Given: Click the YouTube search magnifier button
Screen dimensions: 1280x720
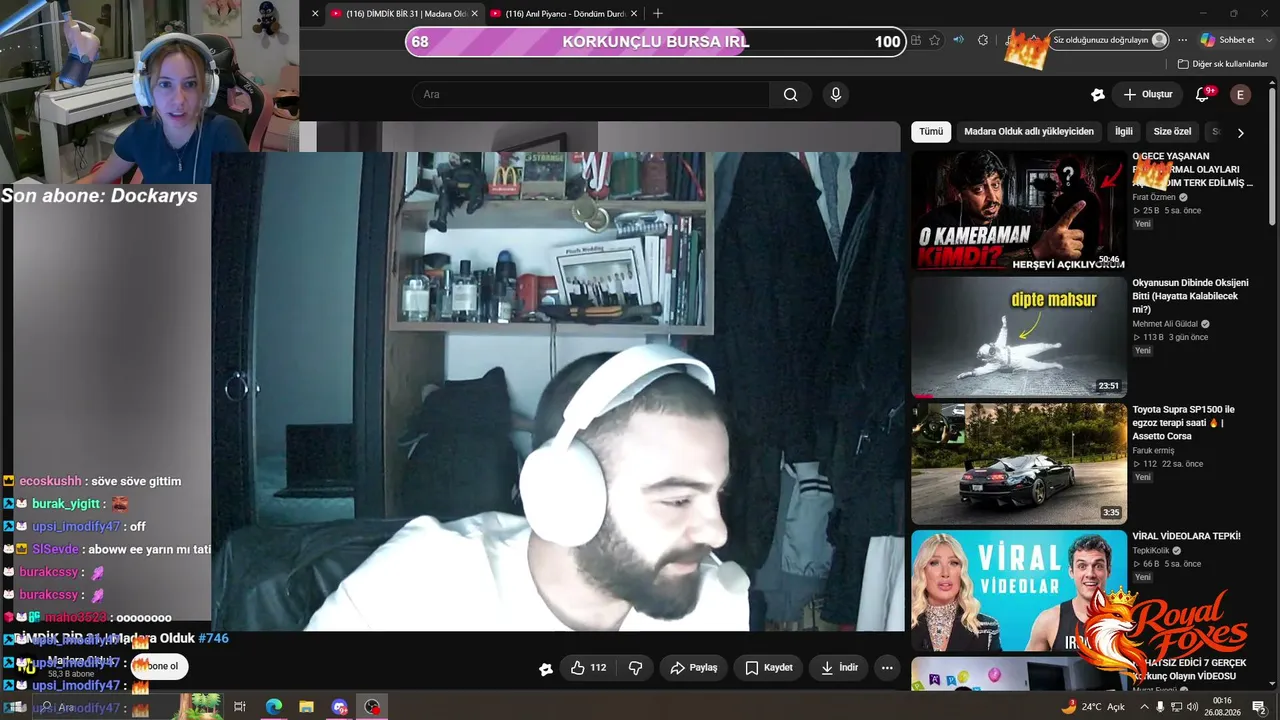Looking at the screenshot, I should click(790, 95).
